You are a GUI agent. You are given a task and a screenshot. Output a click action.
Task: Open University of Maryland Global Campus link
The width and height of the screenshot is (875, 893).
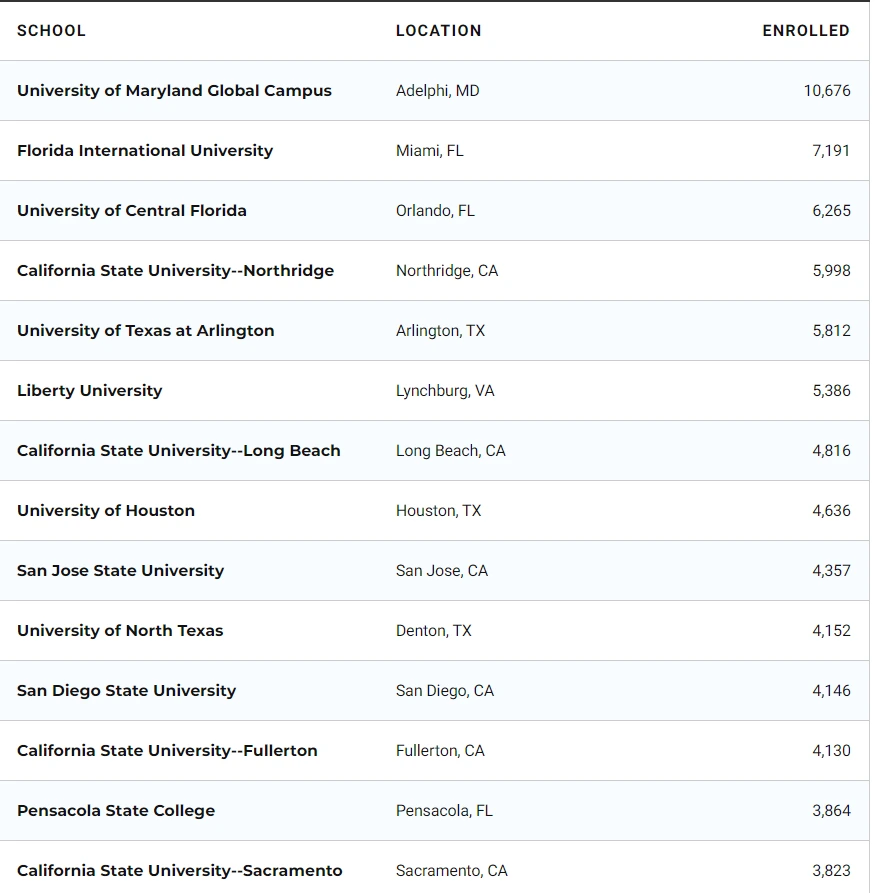click(174, 90)
